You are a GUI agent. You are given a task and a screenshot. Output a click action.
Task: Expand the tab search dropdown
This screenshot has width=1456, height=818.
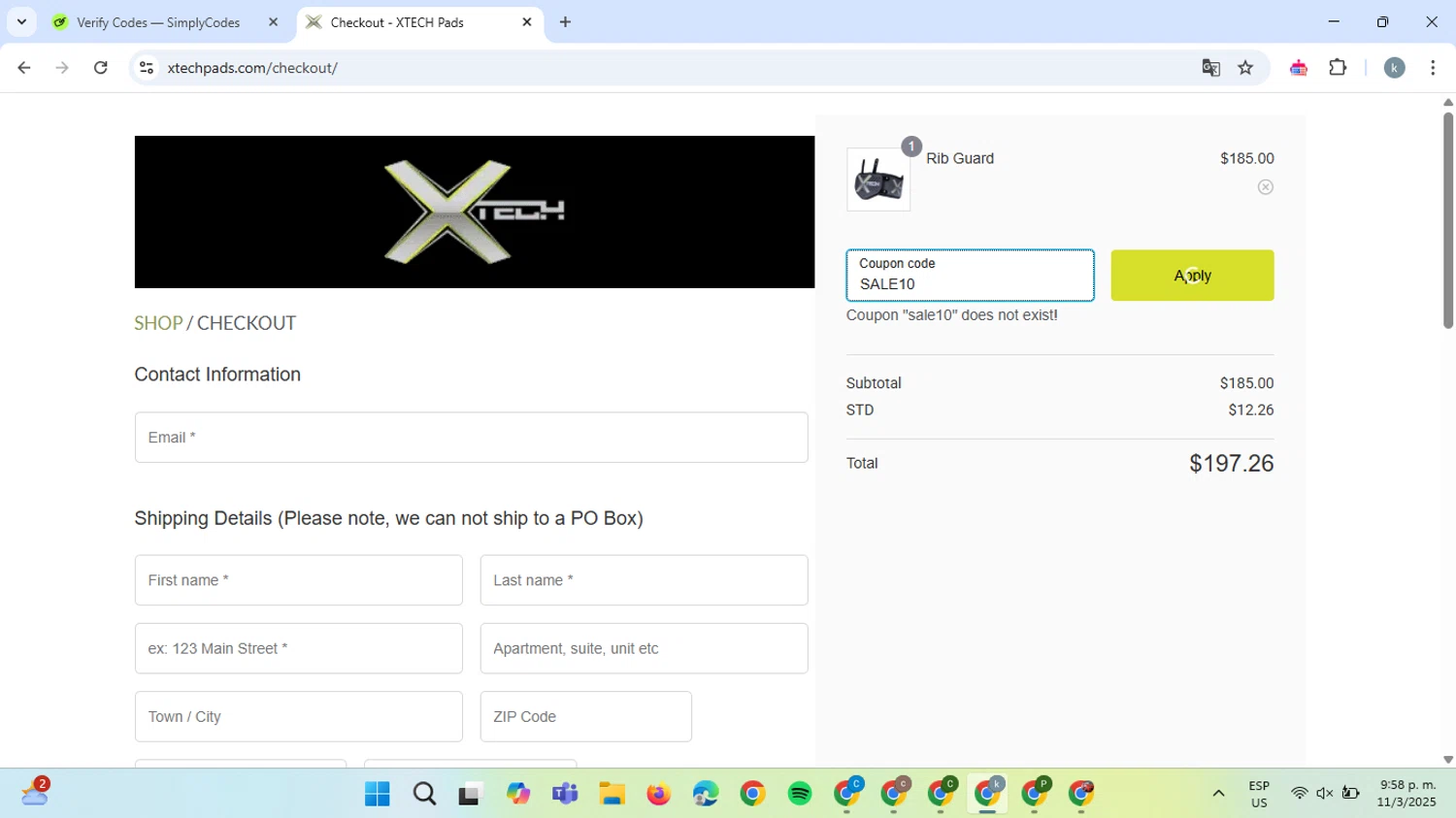pos(21,22)
